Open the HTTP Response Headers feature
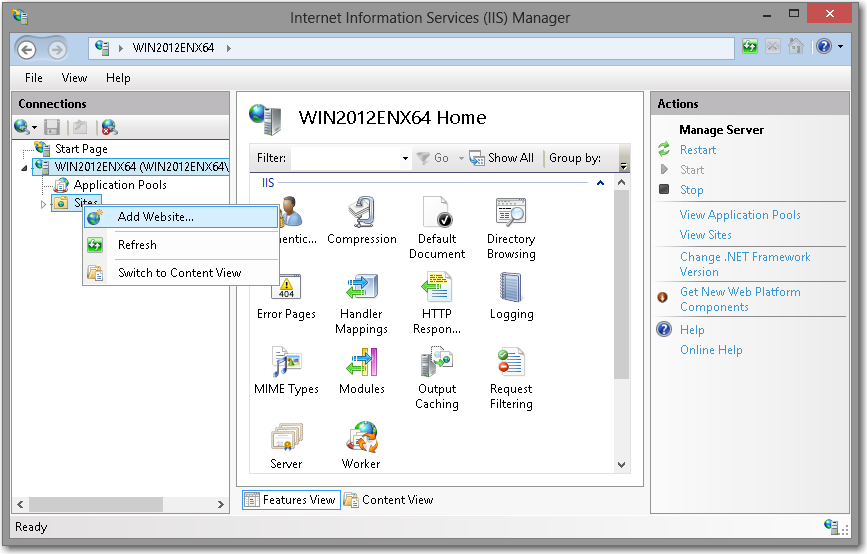The image size is (867, 554). click(x=437, y=304)
